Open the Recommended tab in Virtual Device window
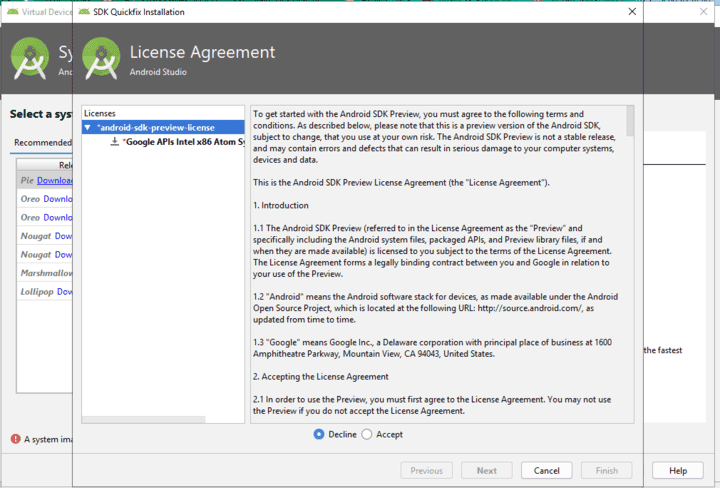Viewport: 720px width, 488px height. [x=43, y=143]
